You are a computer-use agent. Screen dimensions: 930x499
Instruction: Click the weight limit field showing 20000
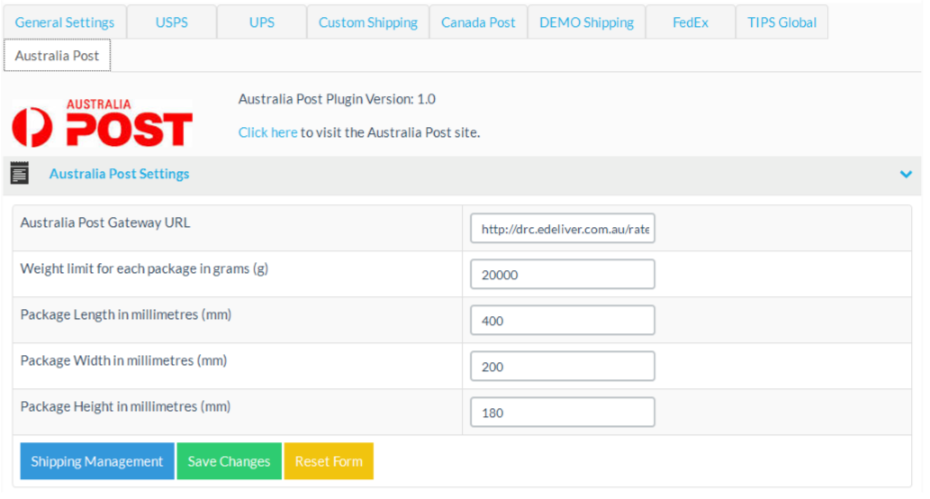[x=562, y=275]
